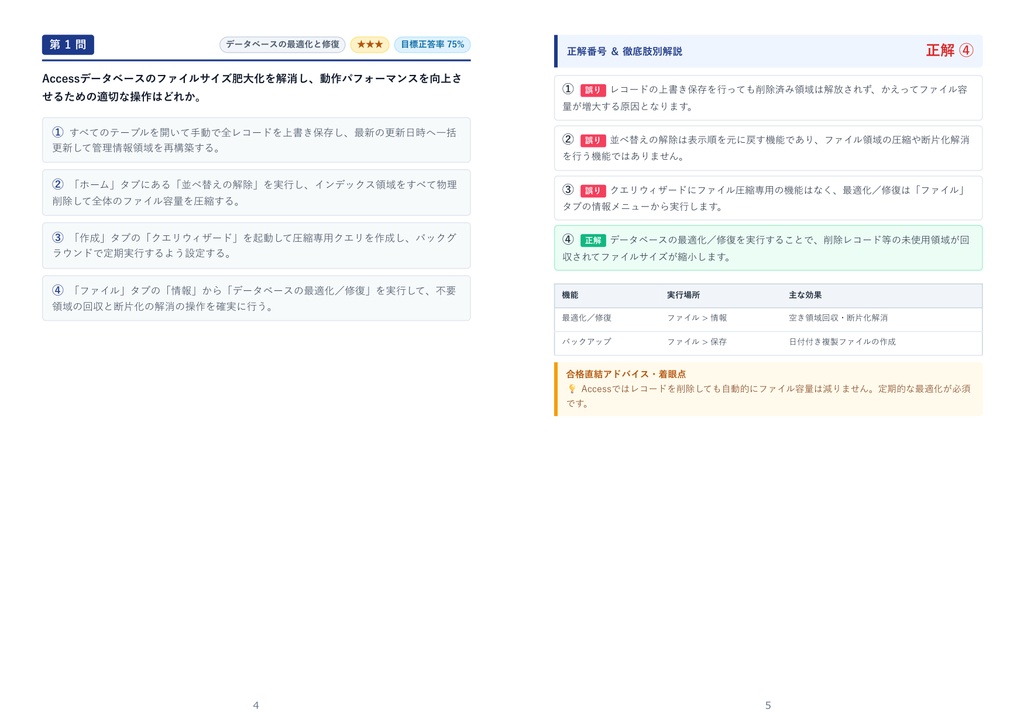Image resolution: width=1024 pixels, height=727 pixels.
Task: Click the circled ④ number in the green explanation box
Action: 568,239
